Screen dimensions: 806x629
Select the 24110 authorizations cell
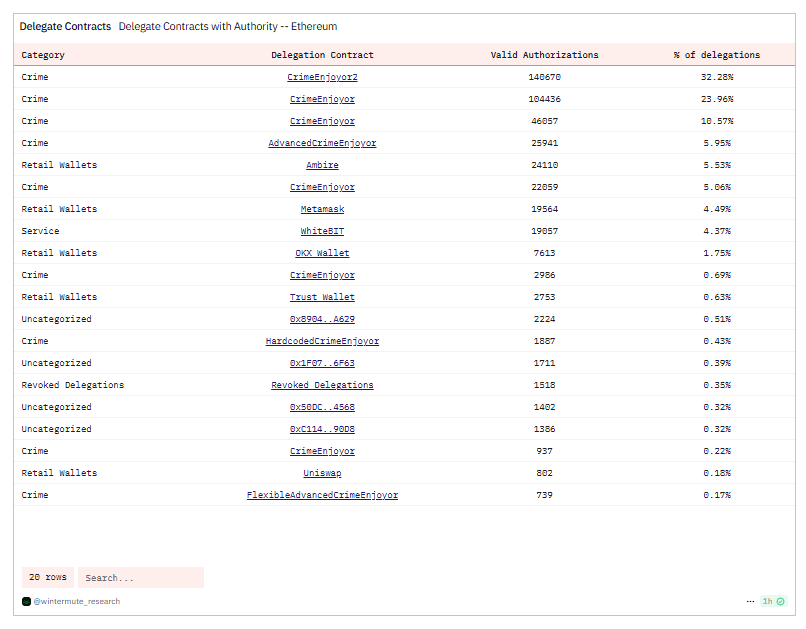[544, 165]
